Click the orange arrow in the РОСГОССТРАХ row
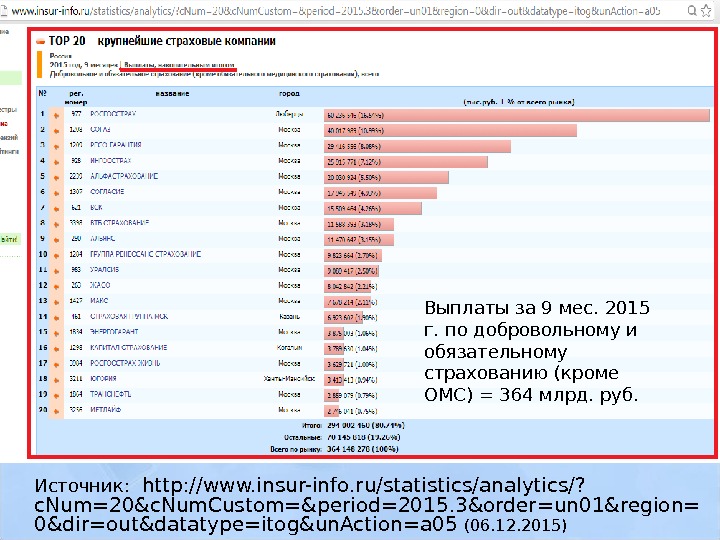The height and width of the screenshot is (540, 720). tap(56, 115)
